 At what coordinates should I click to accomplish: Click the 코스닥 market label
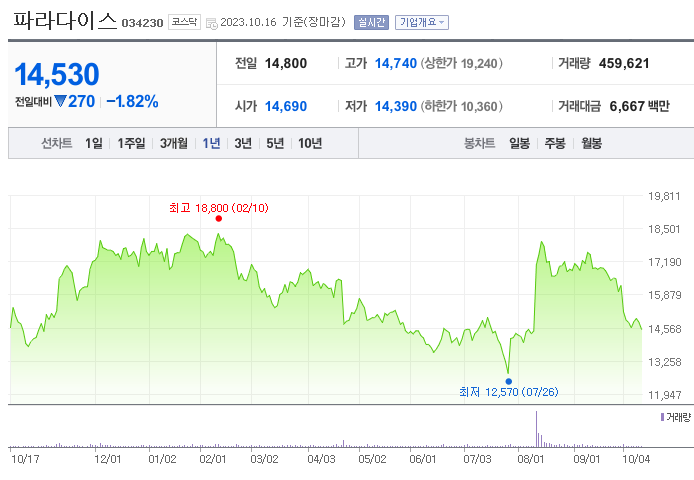click(x=184, y=22)
